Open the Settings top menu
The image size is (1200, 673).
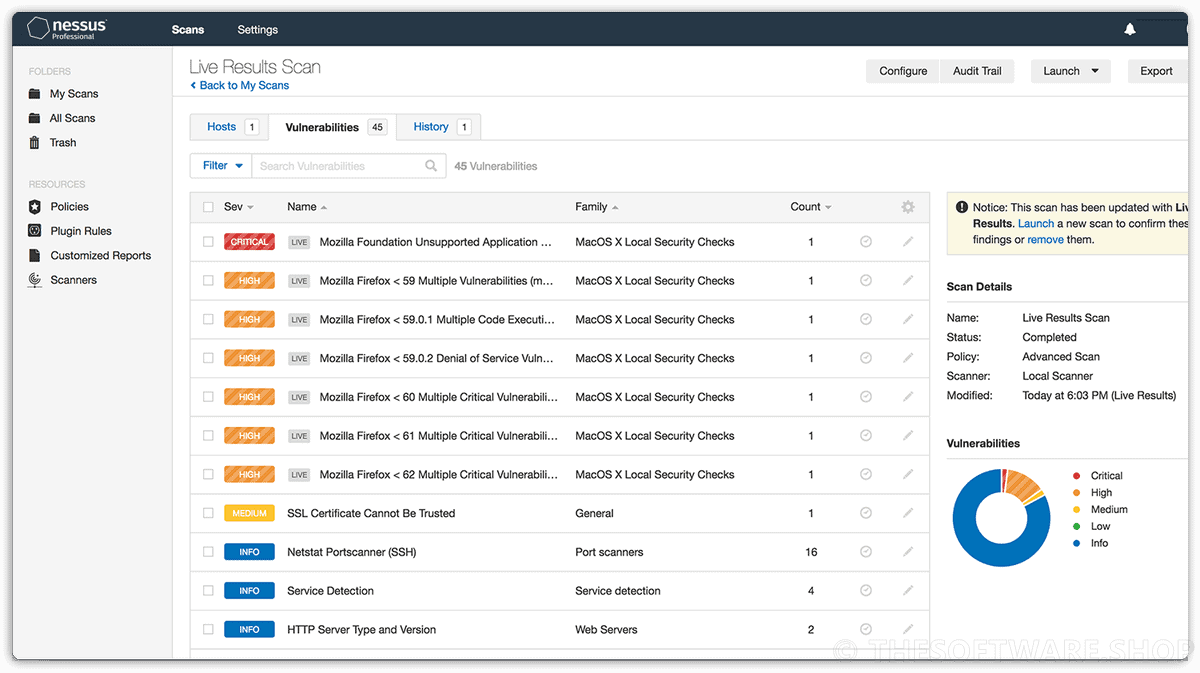[258, 30]
